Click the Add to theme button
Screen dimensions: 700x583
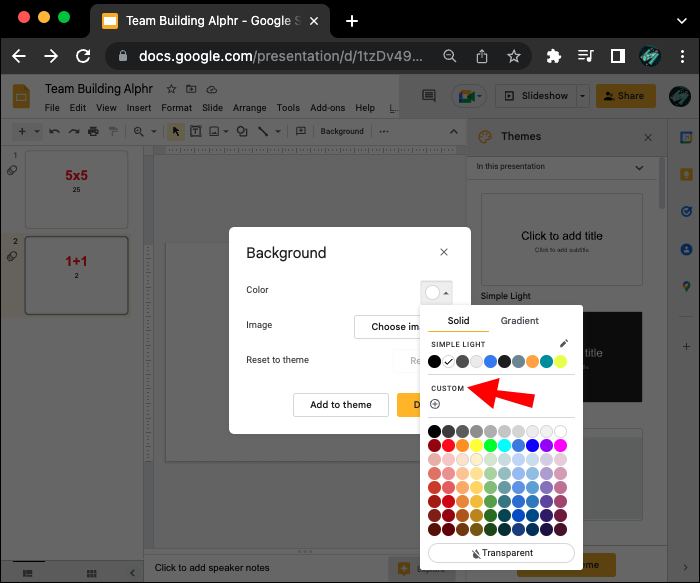click(340, 405)
